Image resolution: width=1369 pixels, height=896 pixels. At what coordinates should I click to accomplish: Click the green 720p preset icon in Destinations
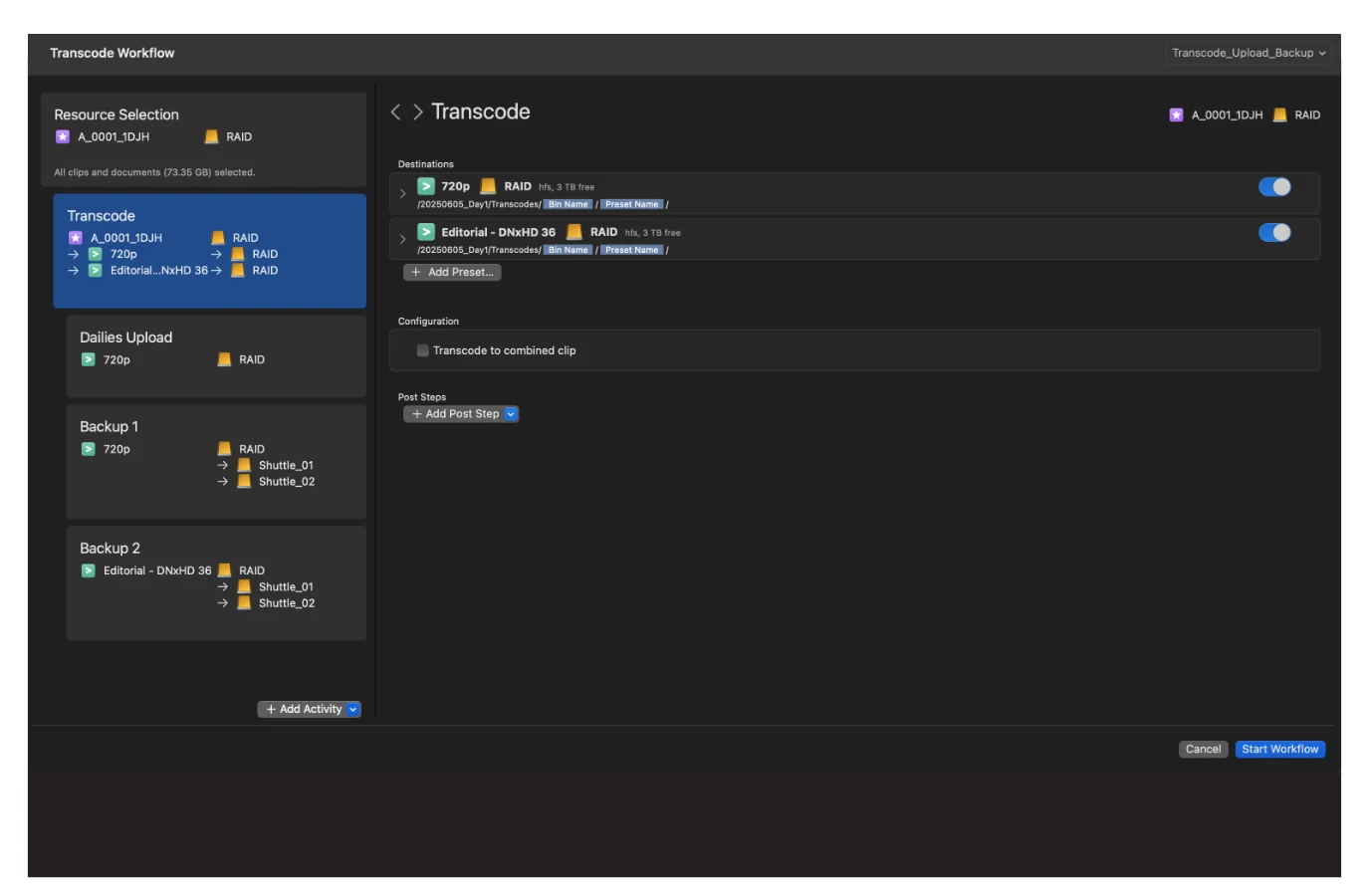coord(426,186)
